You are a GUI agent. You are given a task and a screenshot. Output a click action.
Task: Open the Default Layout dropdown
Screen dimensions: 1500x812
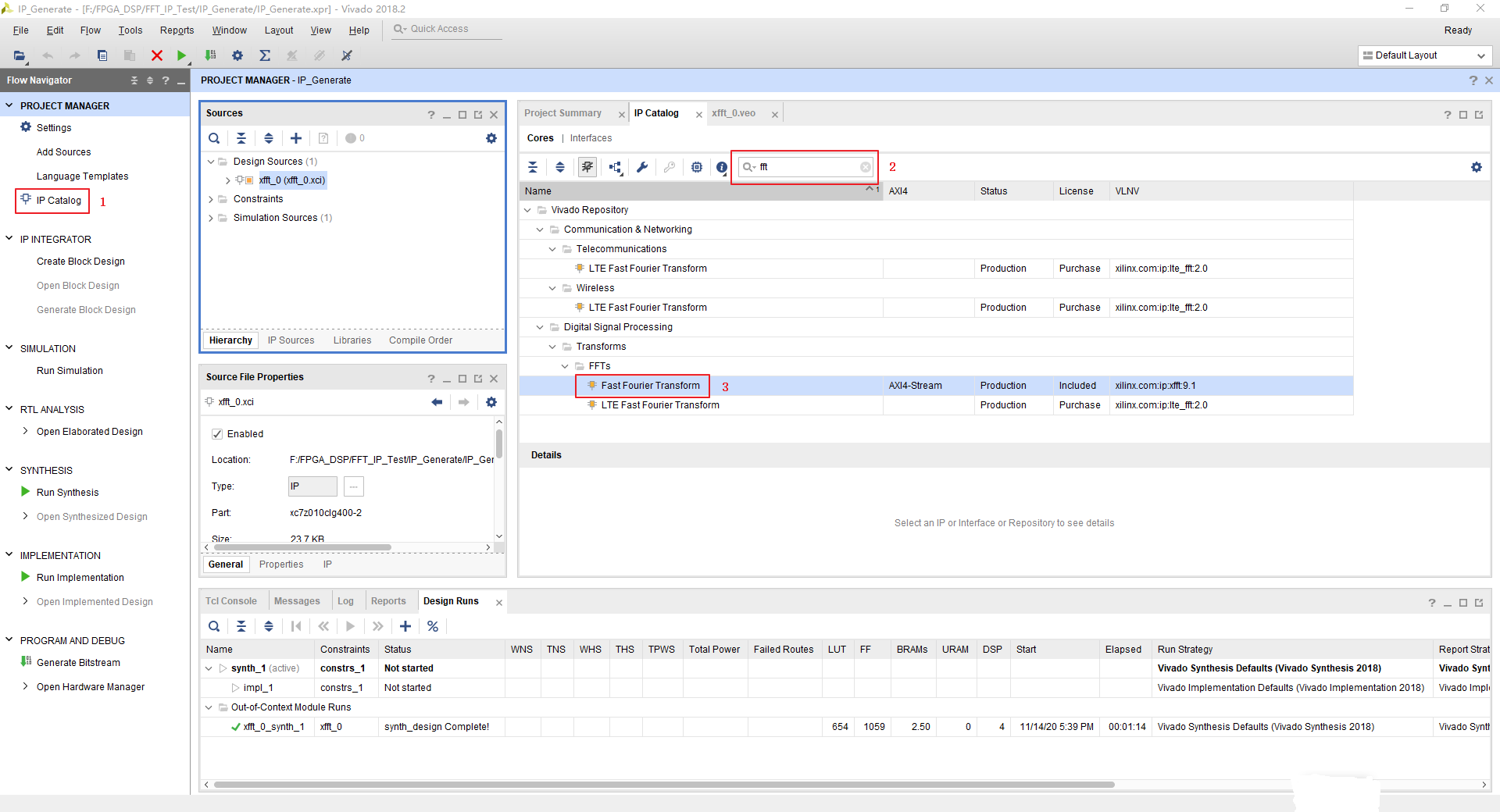pyautogui.click(x=1482, y=55)
